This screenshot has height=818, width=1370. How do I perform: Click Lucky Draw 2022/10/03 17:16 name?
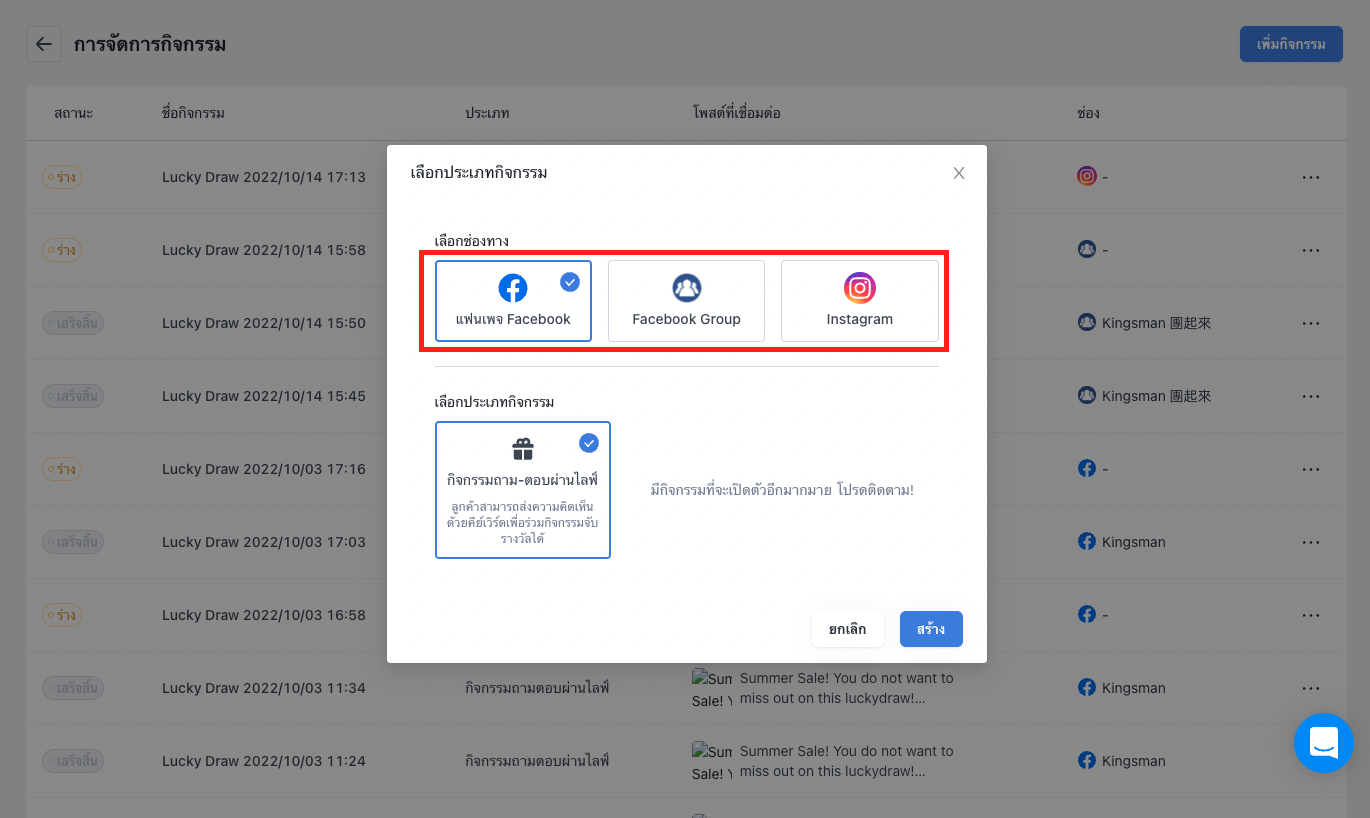264,469
